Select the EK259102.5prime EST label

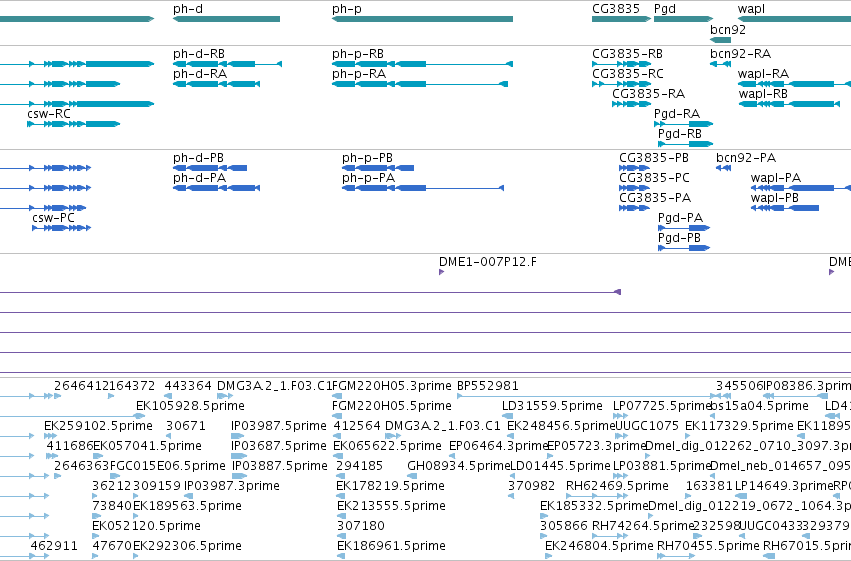tap(98, 426)
